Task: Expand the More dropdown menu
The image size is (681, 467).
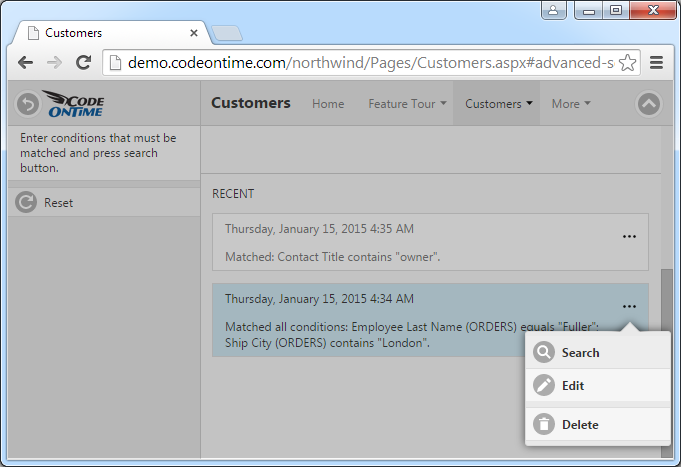Action: 571,104
